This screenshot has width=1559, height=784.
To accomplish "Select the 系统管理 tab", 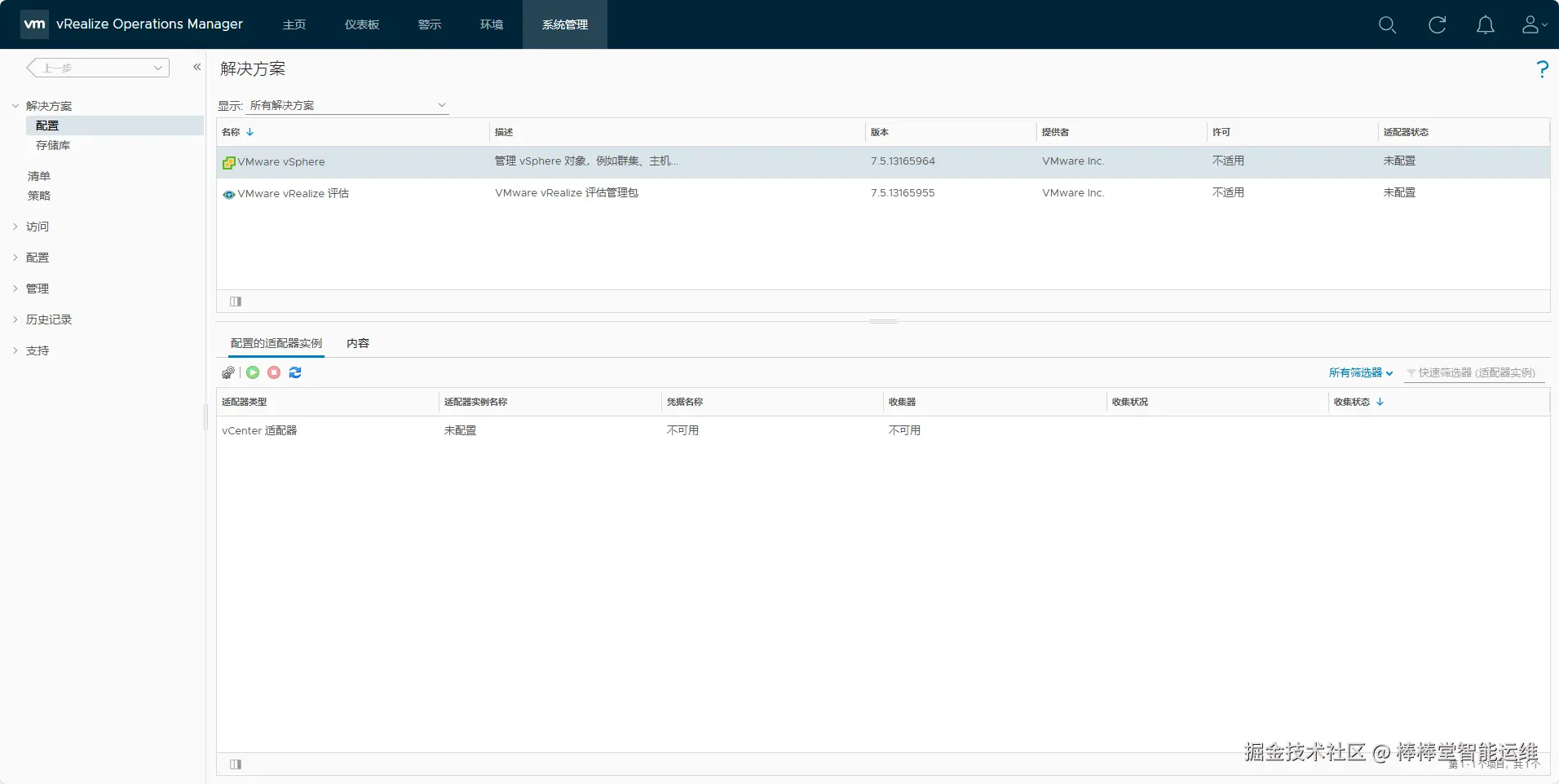I will (x=565, y=24).
